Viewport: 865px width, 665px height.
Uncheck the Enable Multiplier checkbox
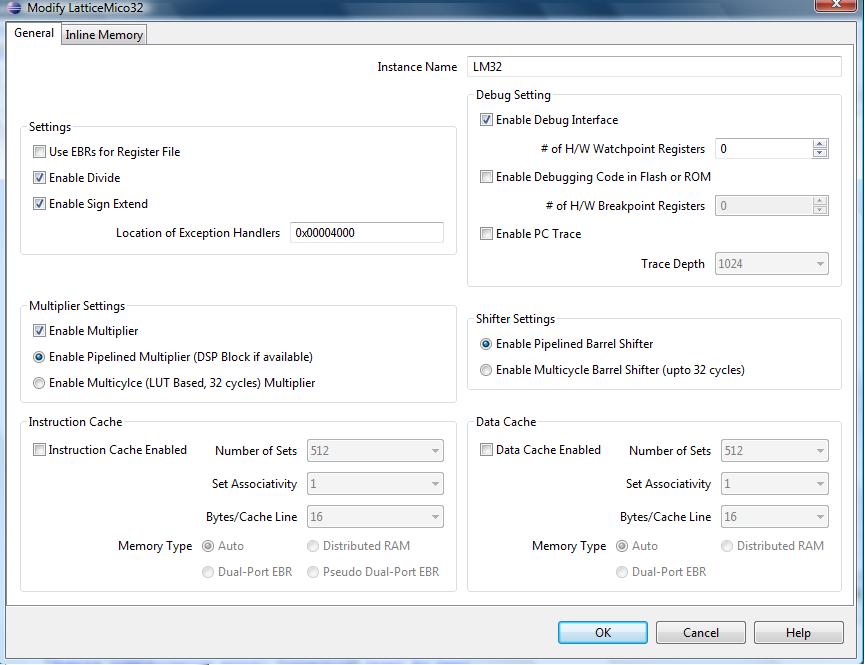click(39, 331)
